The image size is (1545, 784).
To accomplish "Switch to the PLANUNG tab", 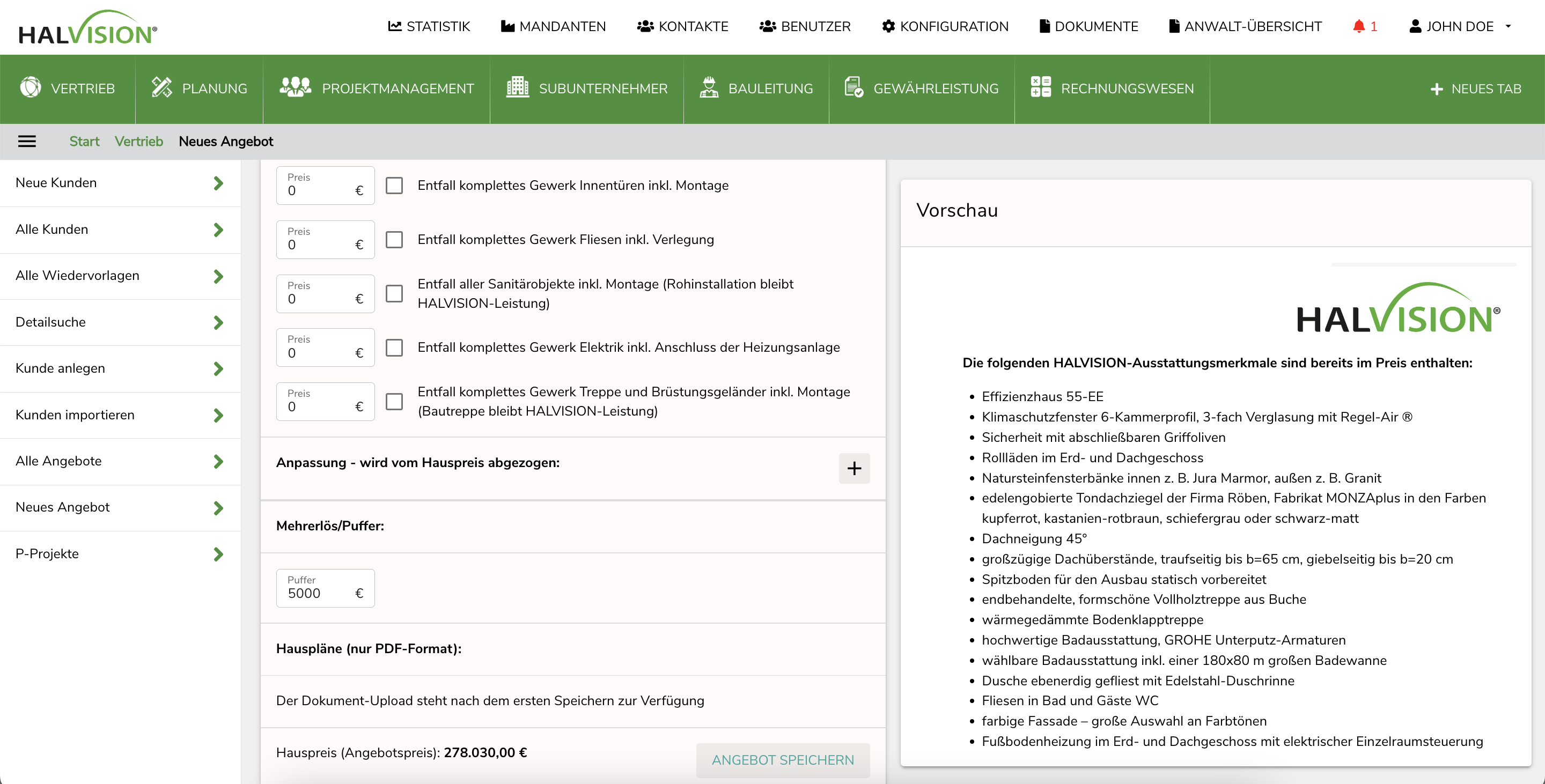I will [199, 88].
